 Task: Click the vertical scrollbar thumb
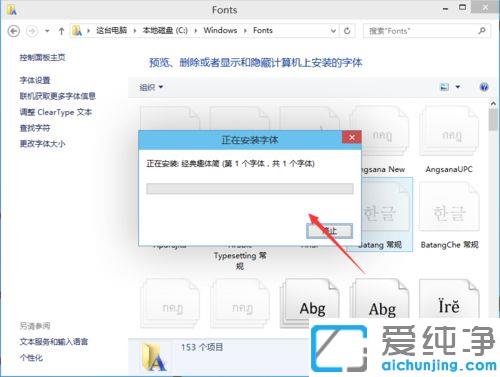pos(493,120)
